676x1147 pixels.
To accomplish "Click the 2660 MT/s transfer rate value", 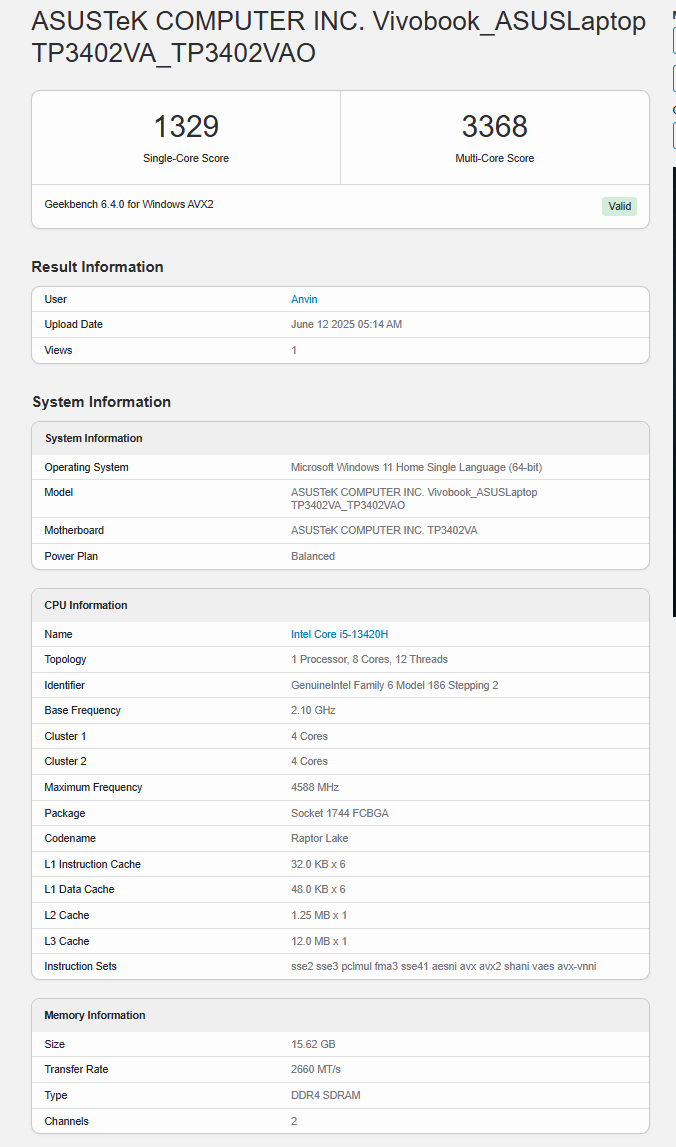I will [x=316, y=1069].
